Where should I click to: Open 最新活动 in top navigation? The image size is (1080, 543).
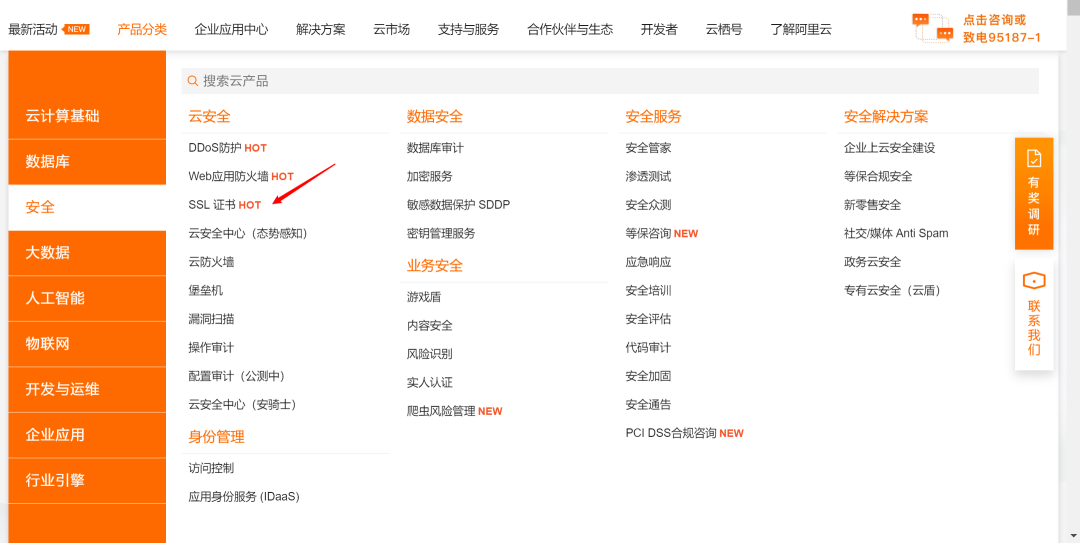point(33,30)
